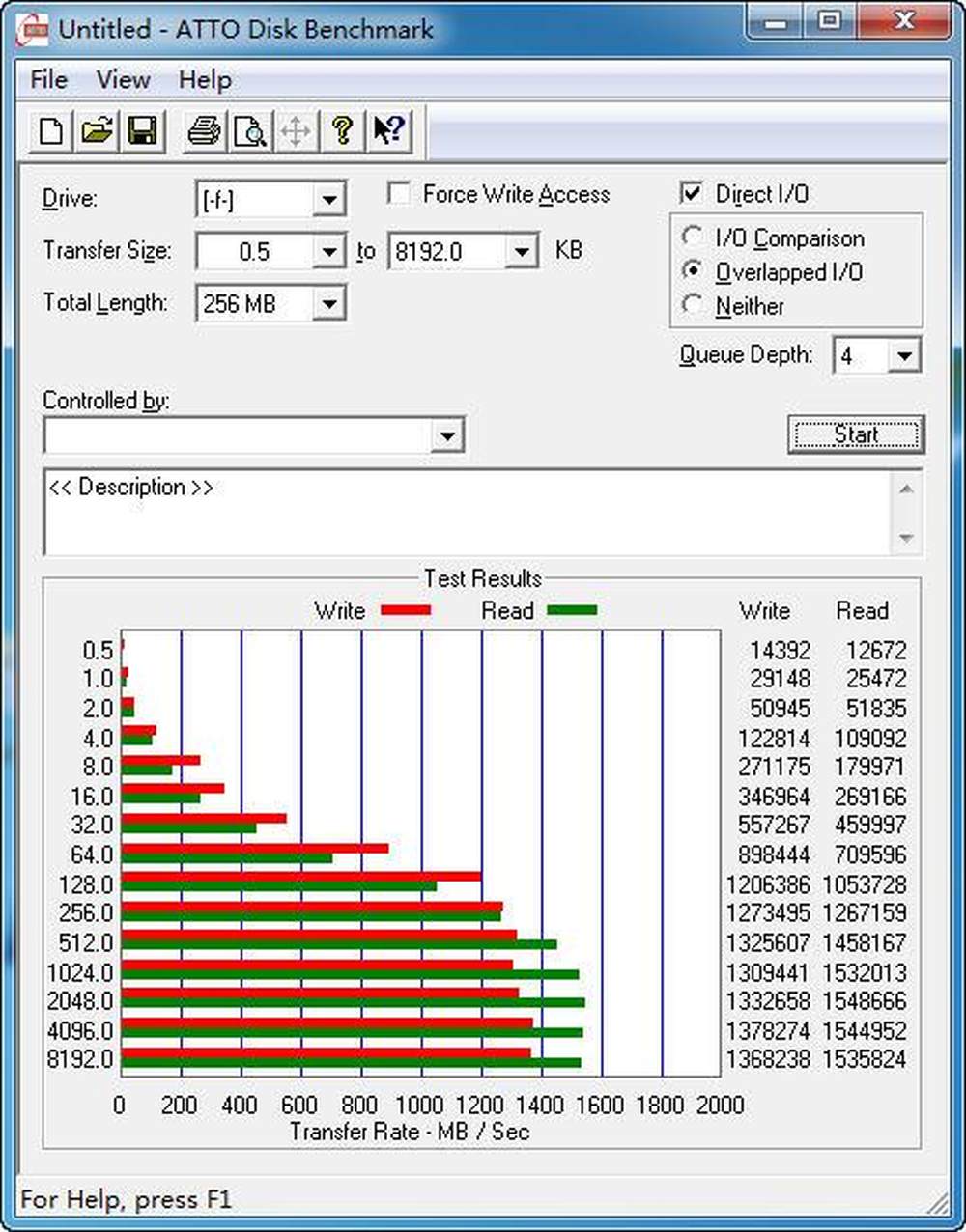
Task: Click the Test Results group title
Action: click(x=483, y=578)
